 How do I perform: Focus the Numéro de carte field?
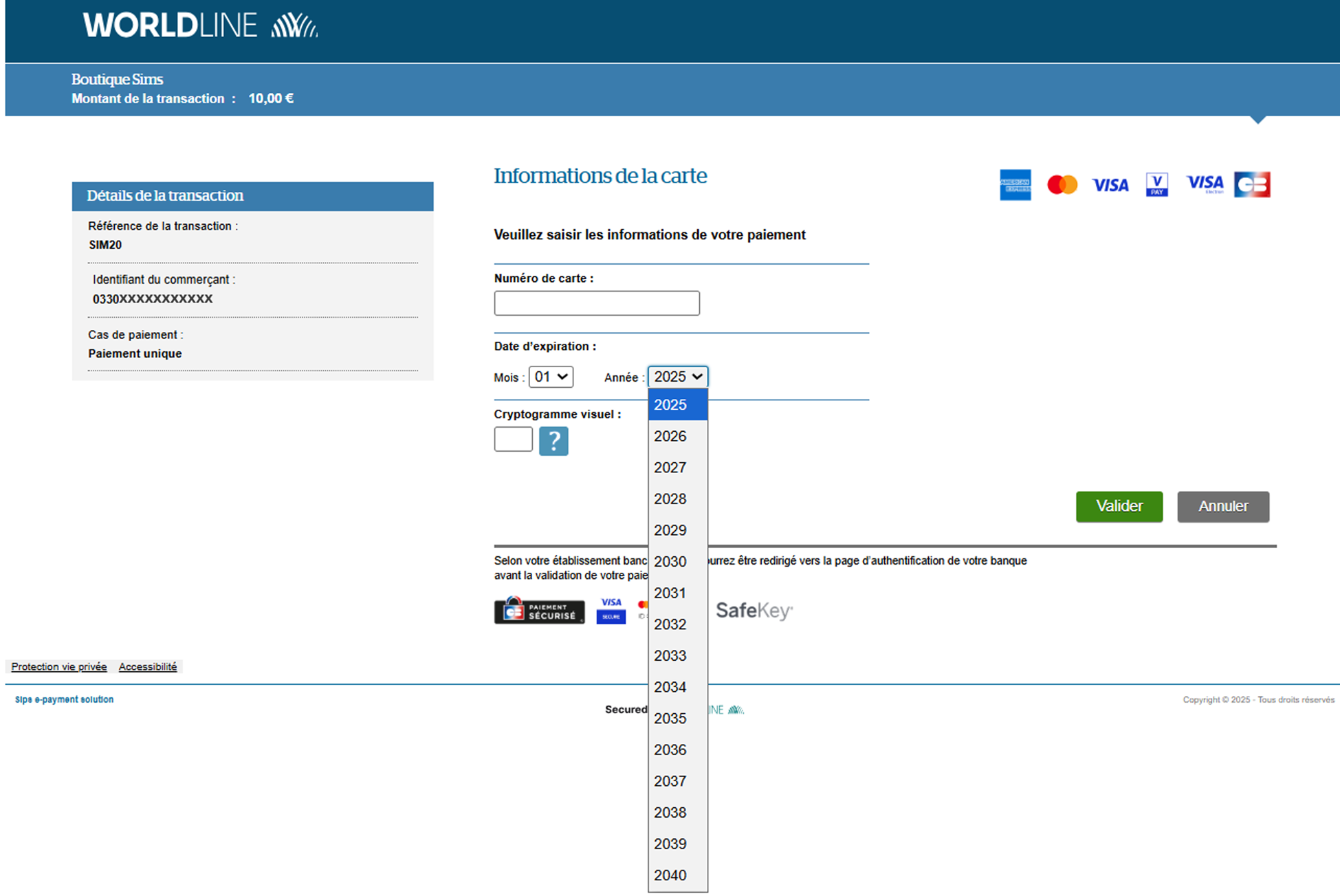pos(596,303)
